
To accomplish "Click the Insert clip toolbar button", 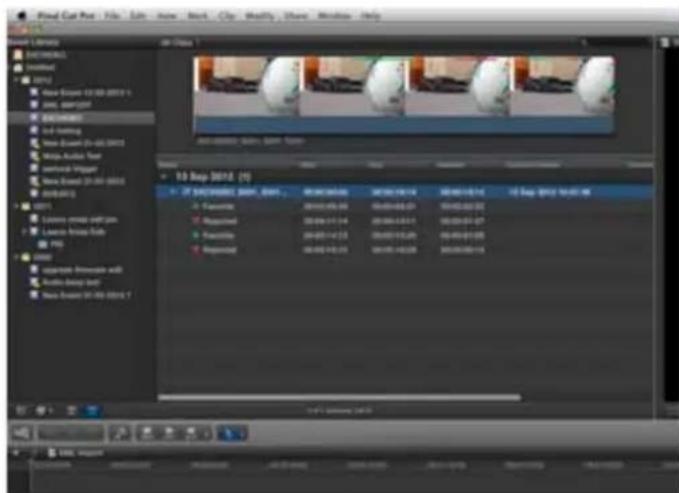I will (169, 433).
